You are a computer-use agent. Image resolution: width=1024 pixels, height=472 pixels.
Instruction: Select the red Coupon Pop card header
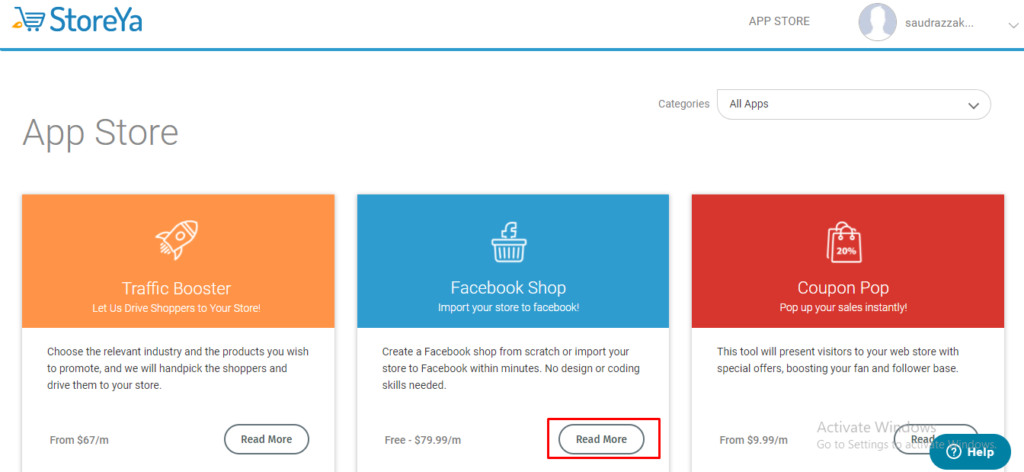(848, 261)
